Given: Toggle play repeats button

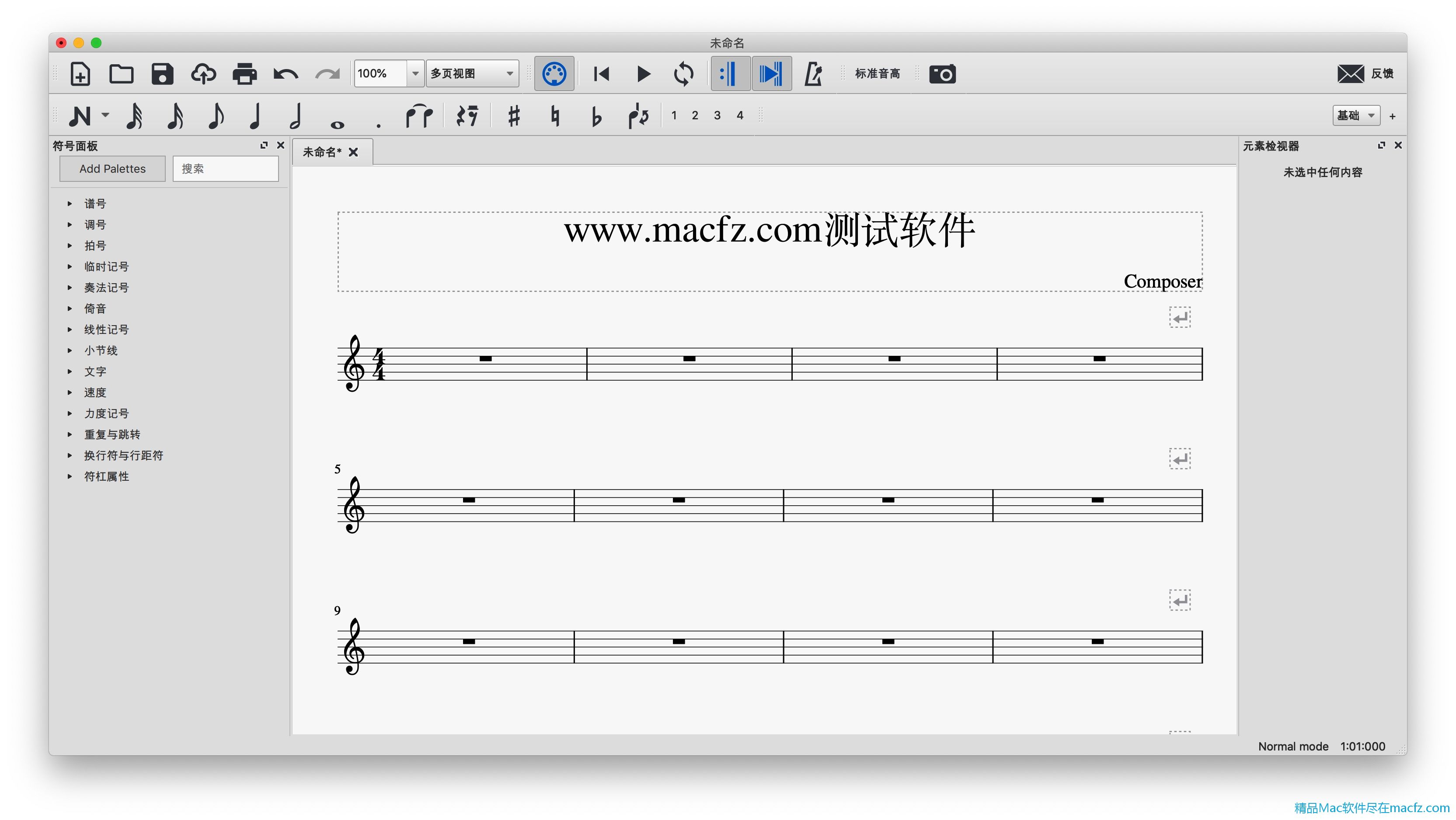Looking at the screenshot, I should coord(730,74).
